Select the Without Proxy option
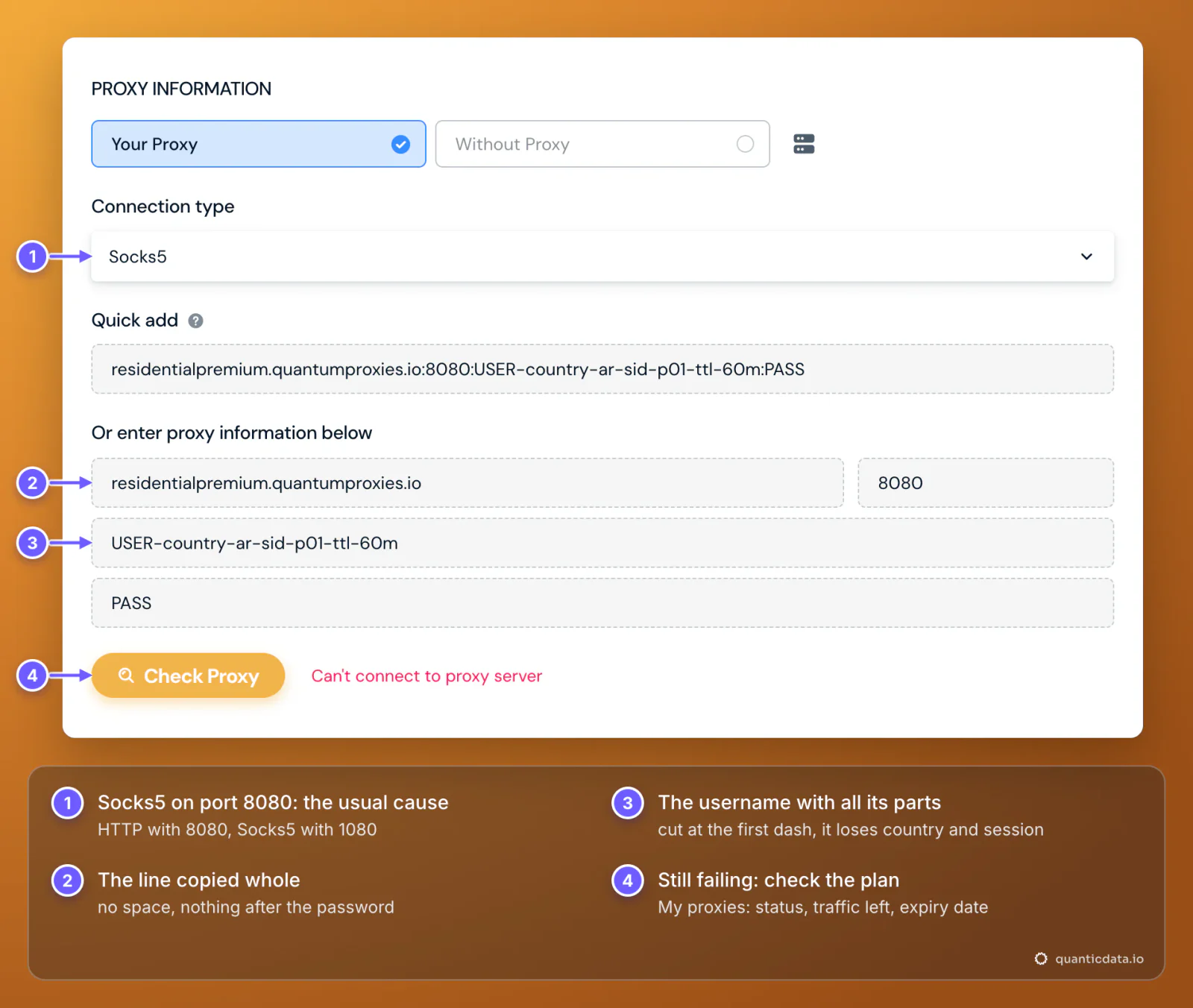This screenshot has width=1193, height=1008. (602, 144)
